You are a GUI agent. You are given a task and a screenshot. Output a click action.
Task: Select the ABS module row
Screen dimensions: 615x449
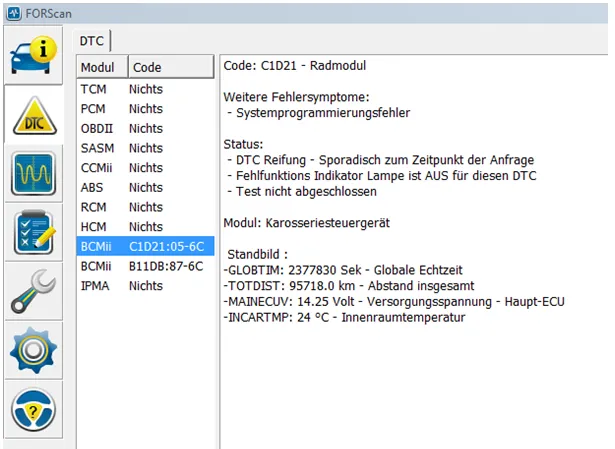(x=145, y=187)
